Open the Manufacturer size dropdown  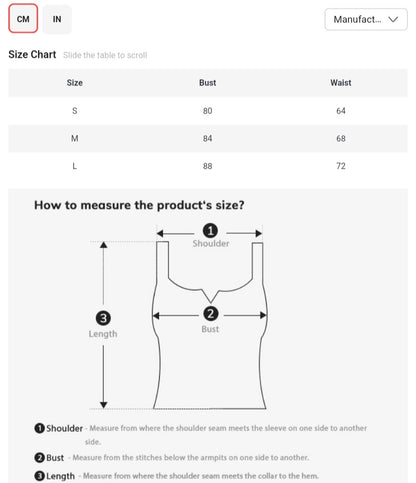pyautogui.click(x=366, y=19)
